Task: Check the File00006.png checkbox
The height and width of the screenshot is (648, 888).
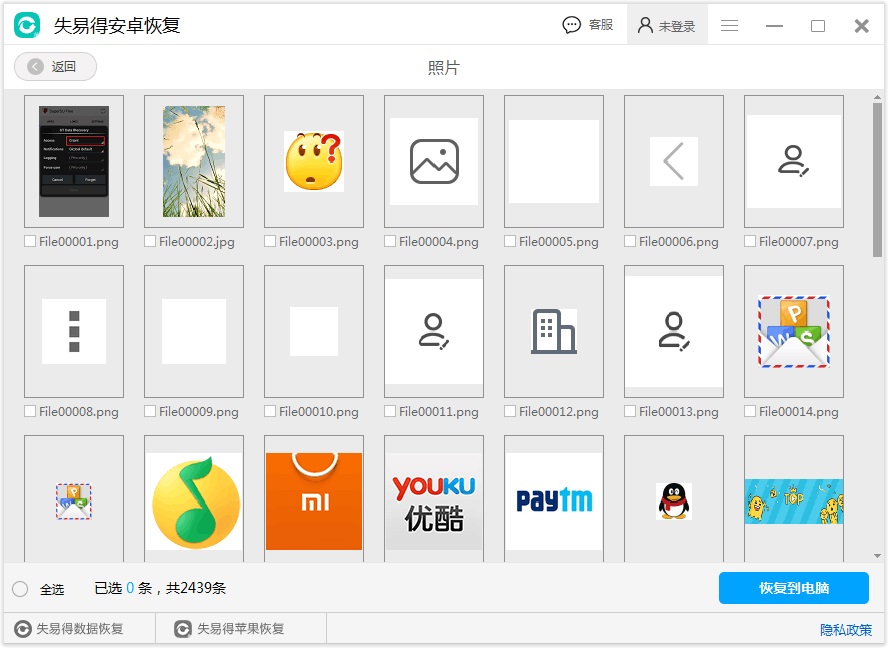Action: 630,241
